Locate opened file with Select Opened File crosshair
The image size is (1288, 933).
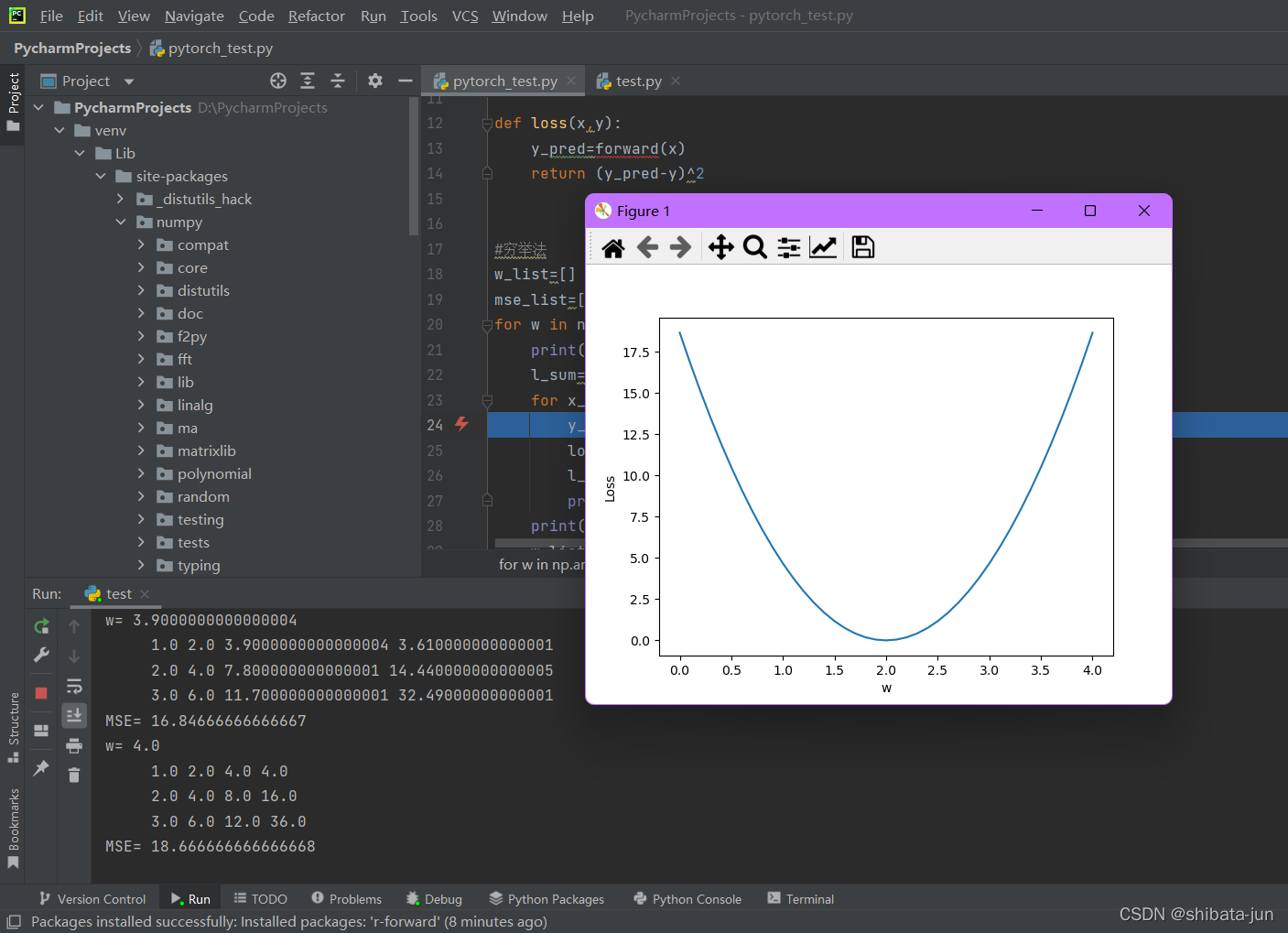pyautogui.click(x=277, y=81)
